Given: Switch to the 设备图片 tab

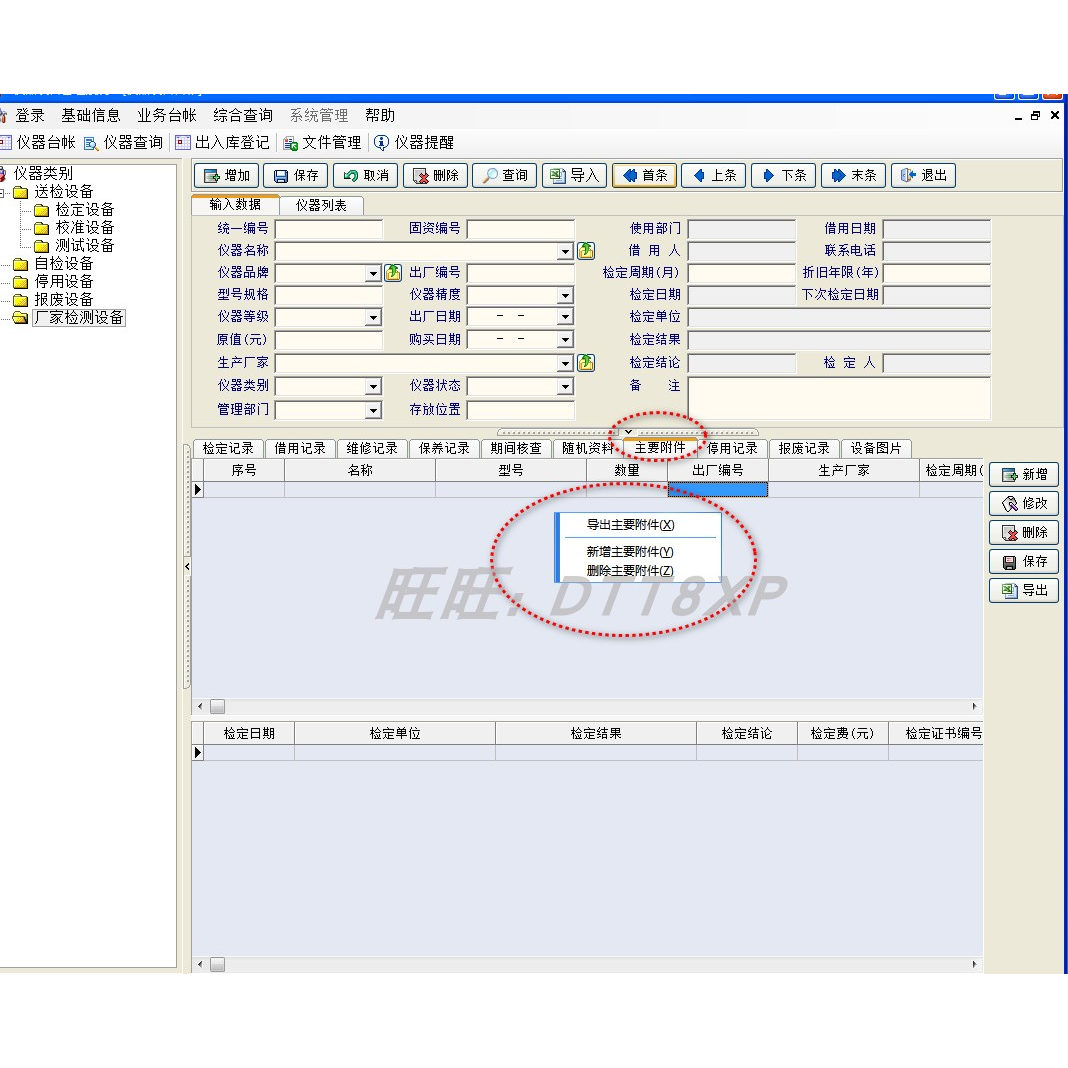Looking at the screenshot, I should click(876, 449).
